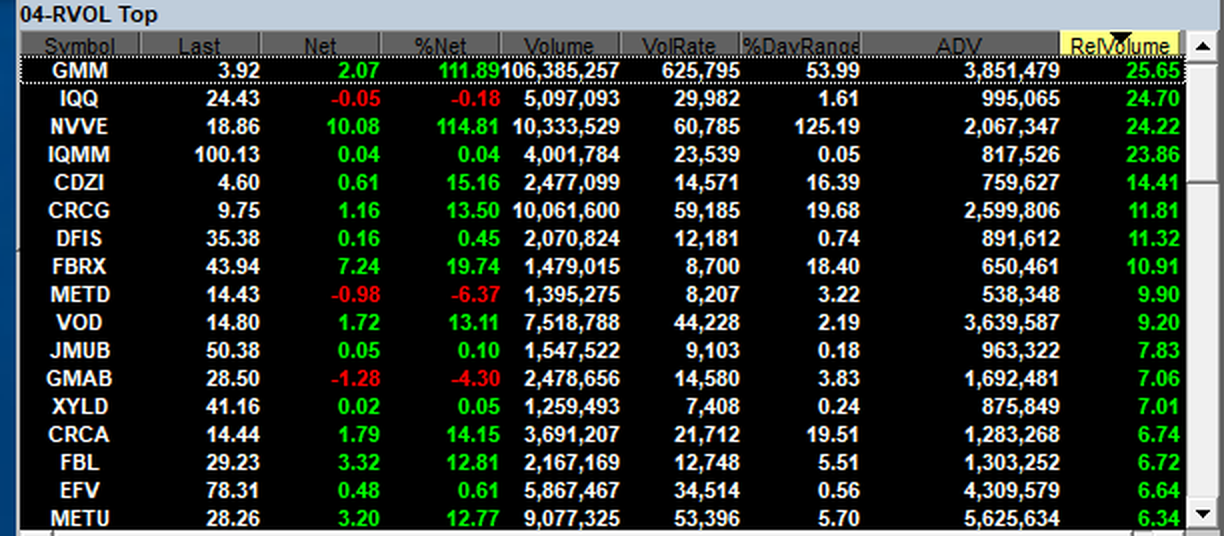Click NVVE %DayRange value 125.19
Image resolution: width=1224 pixels, height=536 pixels.
click(830, 127)
